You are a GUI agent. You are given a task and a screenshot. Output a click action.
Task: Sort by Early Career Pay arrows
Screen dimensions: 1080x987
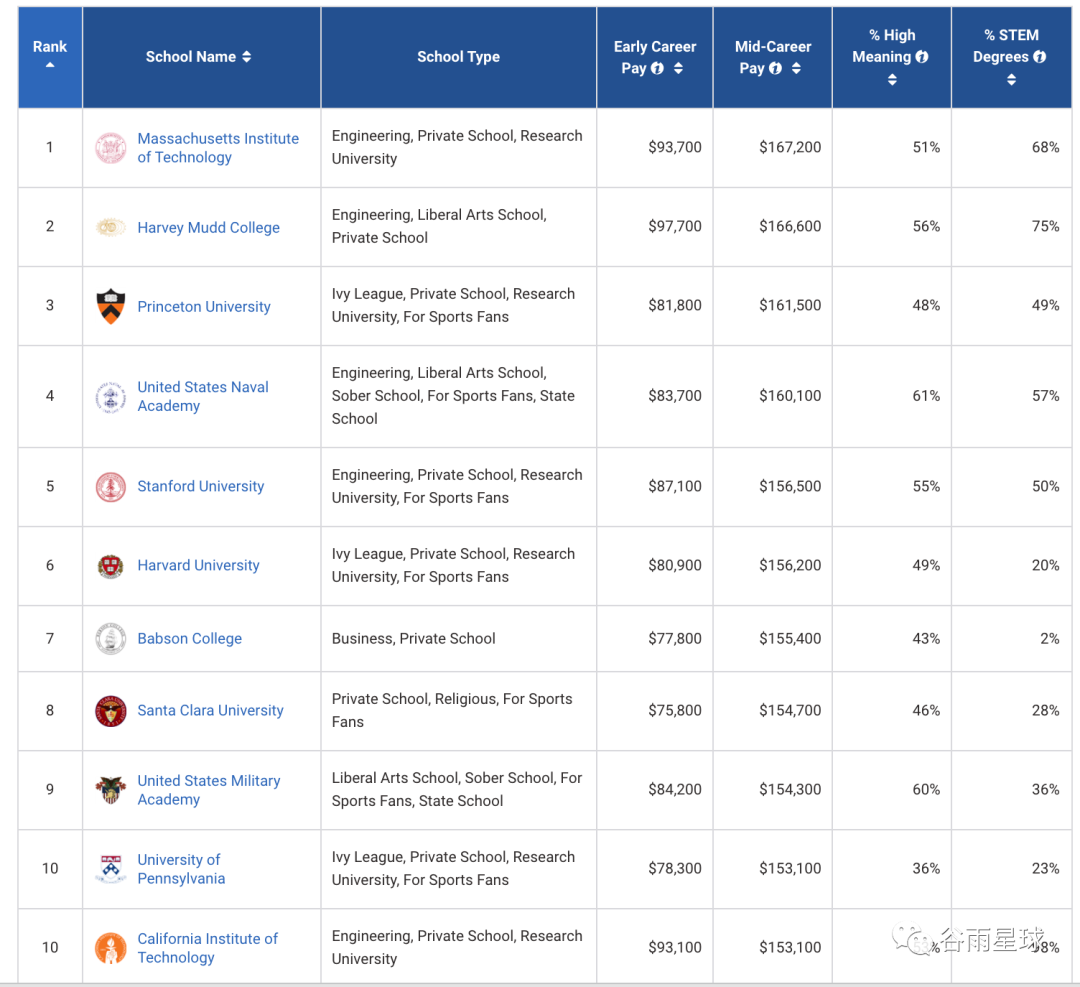(678, 69)
